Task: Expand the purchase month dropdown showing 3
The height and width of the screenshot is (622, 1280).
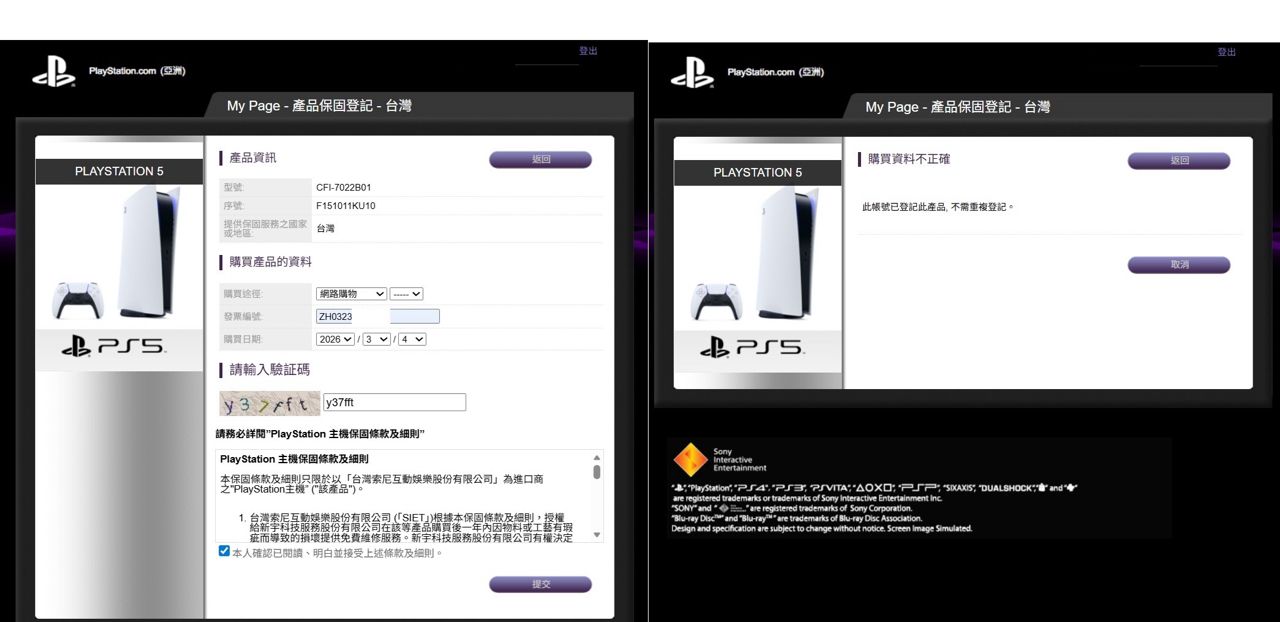Action: coord(377,339)
